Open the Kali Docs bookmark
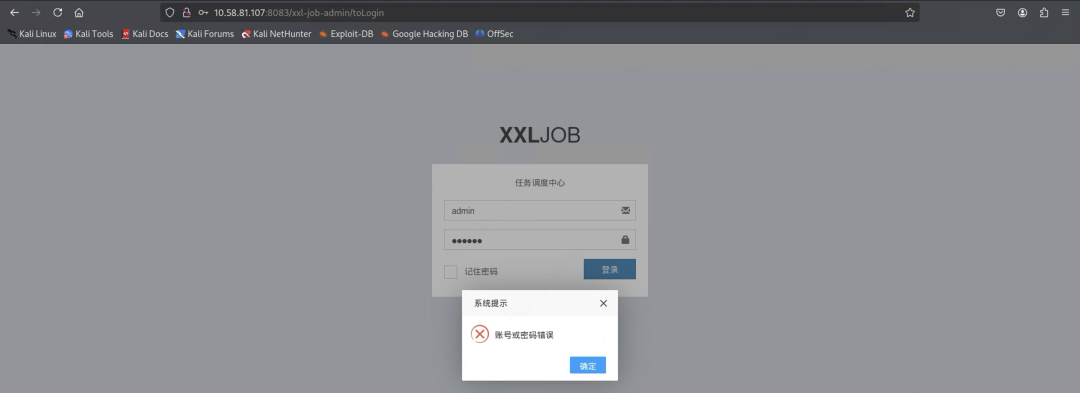Viewport: 1080px width, 393px height. [145, 34]
